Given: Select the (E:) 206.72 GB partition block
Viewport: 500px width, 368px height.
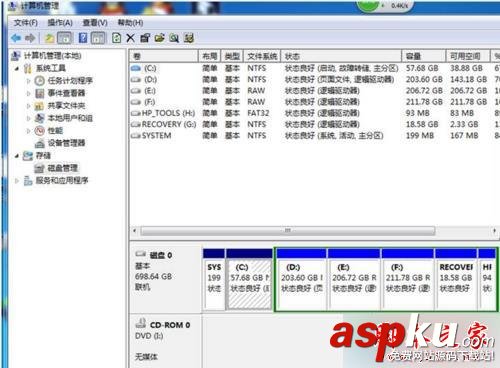Looking at the screenshot, I should pos(354,279).
